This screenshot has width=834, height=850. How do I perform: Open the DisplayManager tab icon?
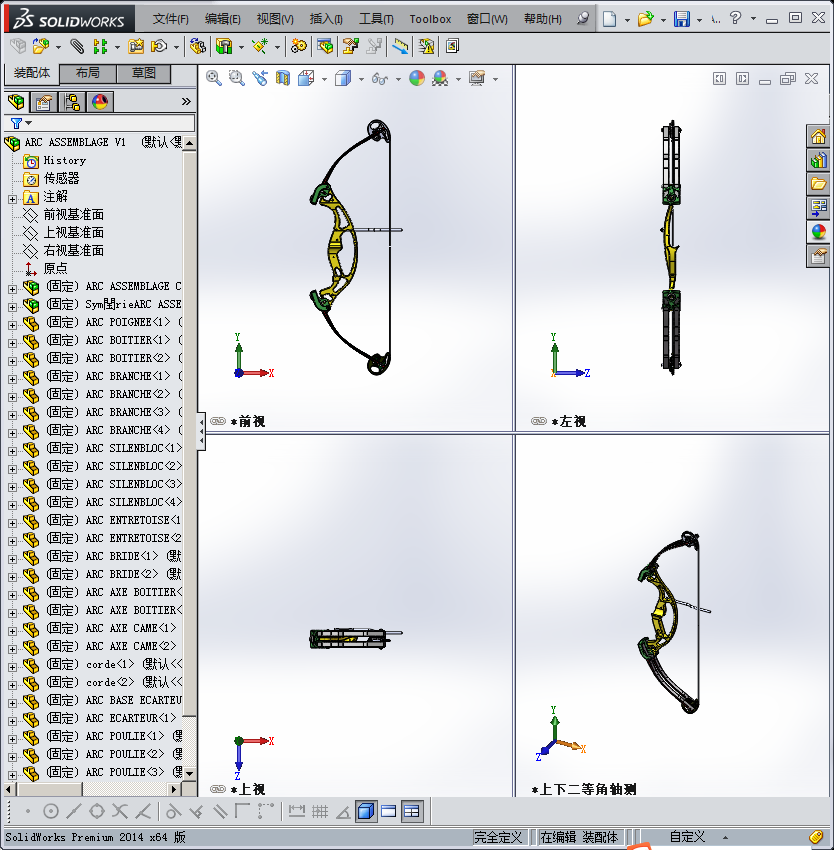[100, 101]
